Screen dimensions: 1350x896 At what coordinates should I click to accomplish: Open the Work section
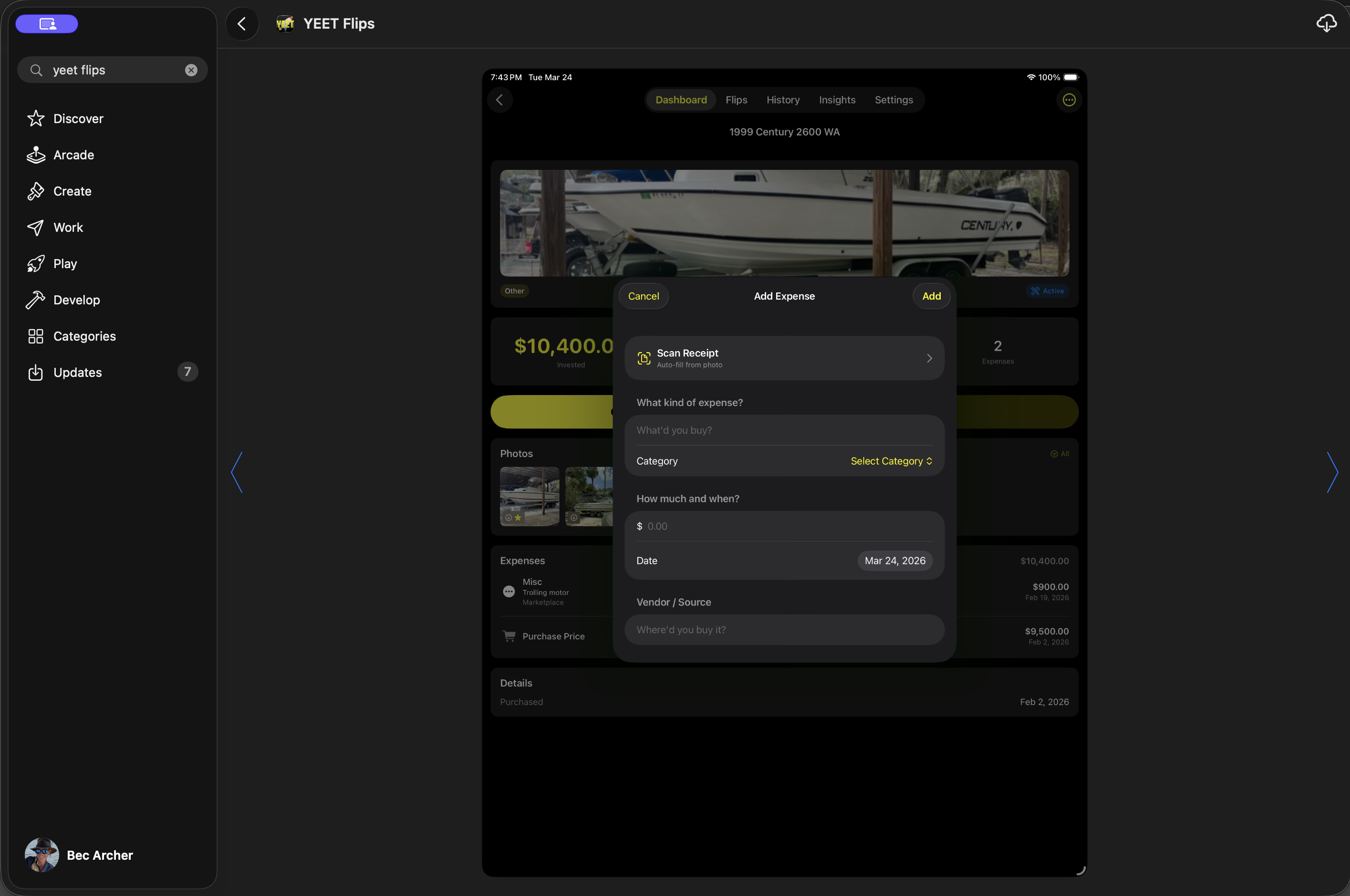pos(113,228)
